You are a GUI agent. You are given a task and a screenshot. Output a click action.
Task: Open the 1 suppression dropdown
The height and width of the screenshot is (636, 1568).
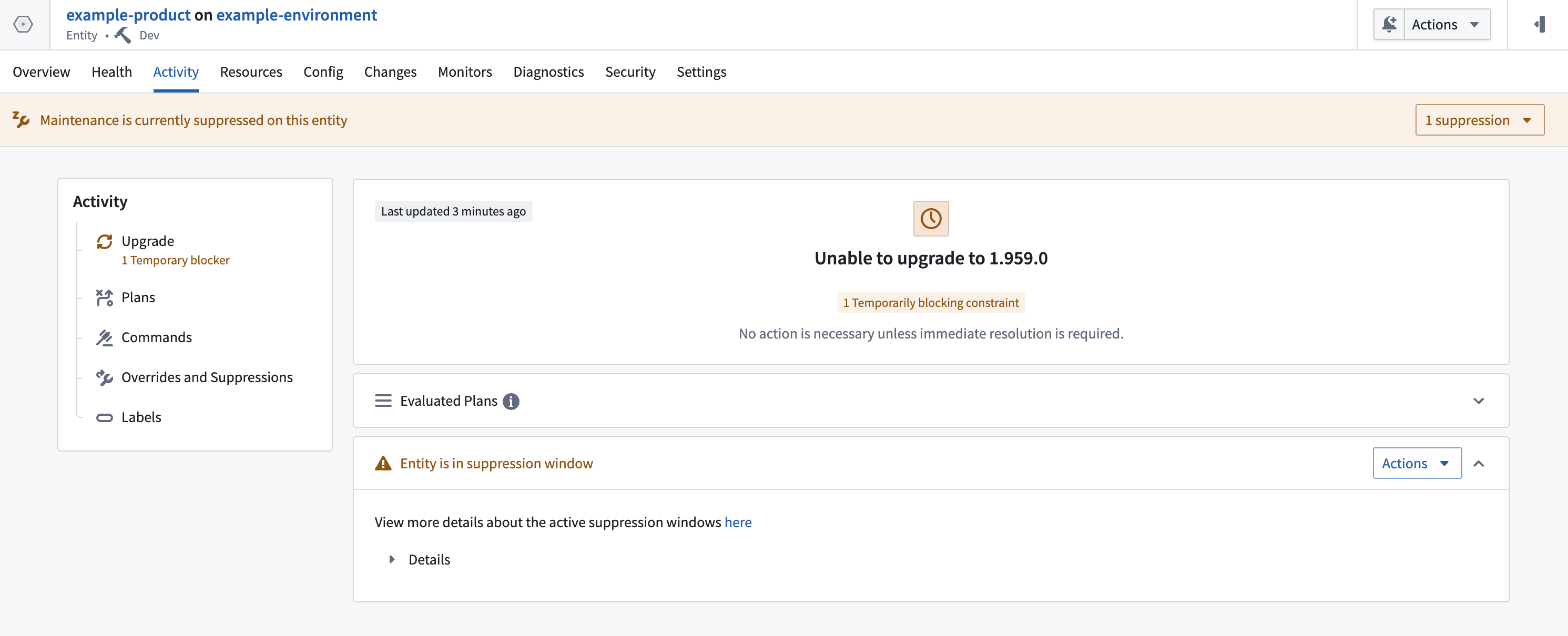tap(1479, 120)
